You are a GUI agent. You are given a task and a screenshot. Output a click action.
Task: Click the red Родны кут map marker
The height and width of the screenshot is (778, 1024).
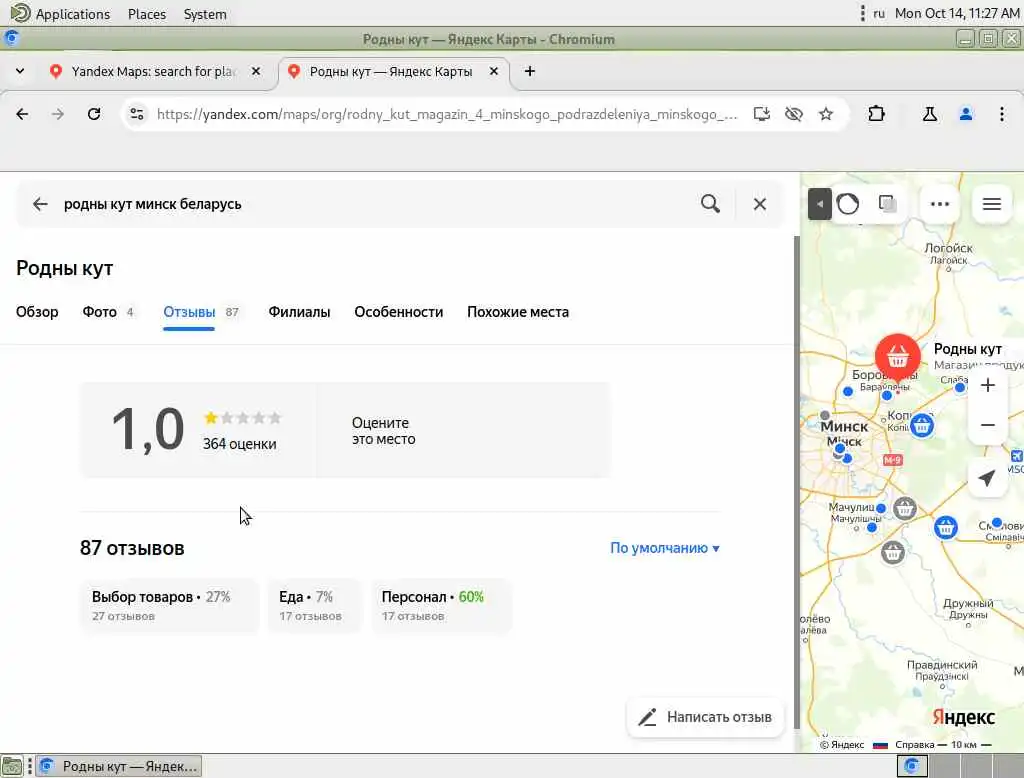898,357
